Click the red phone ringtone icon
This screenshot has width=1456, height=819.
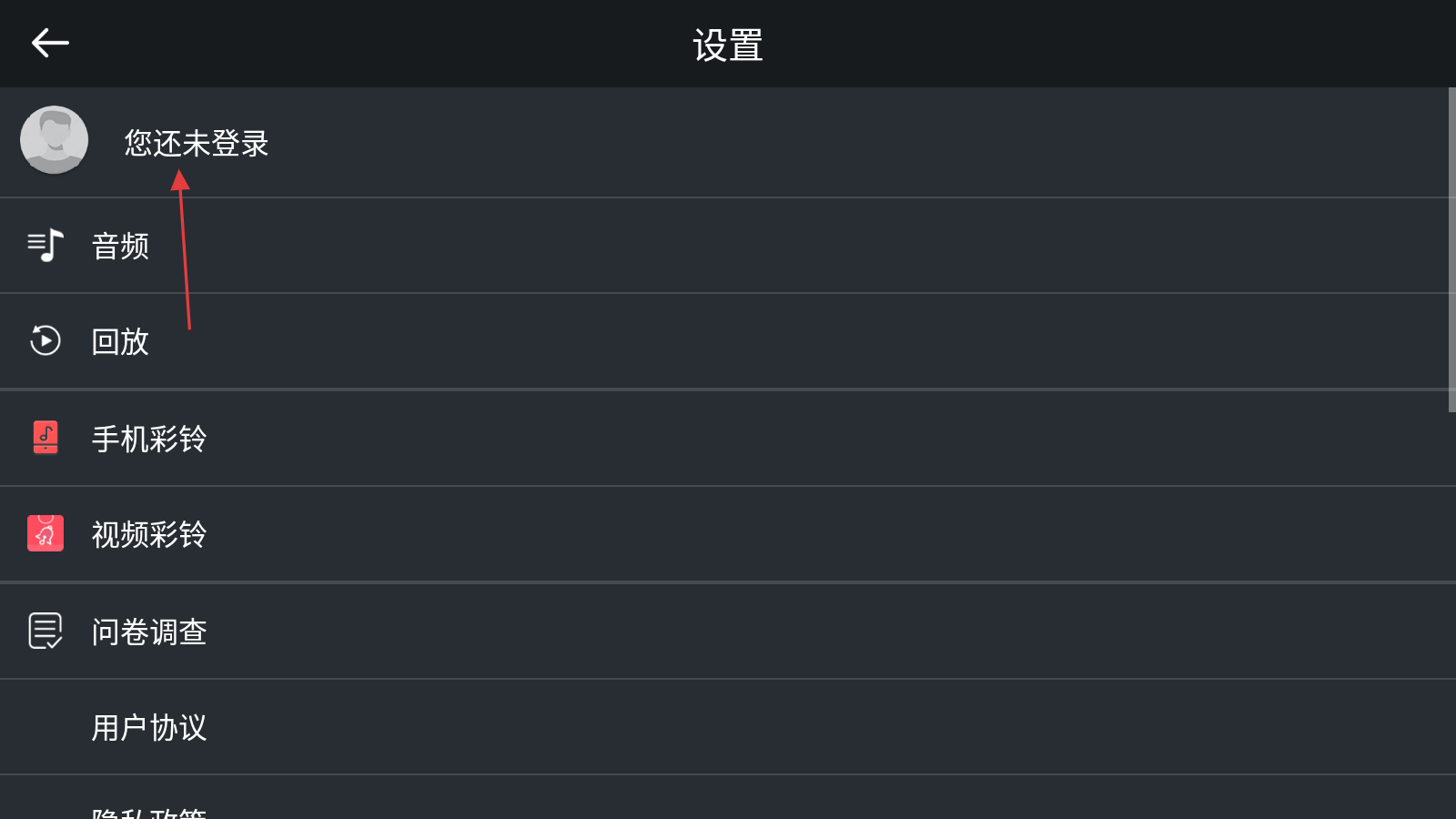click(x=45, y=437)
